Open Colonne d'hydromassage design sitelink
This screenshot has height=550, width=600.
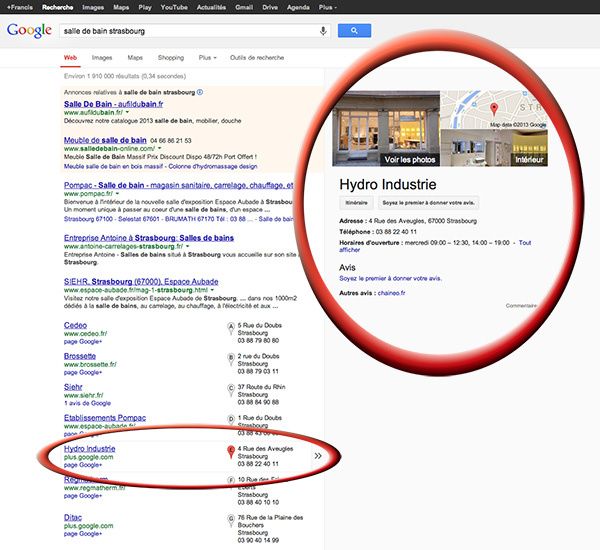tap(213, 166)
